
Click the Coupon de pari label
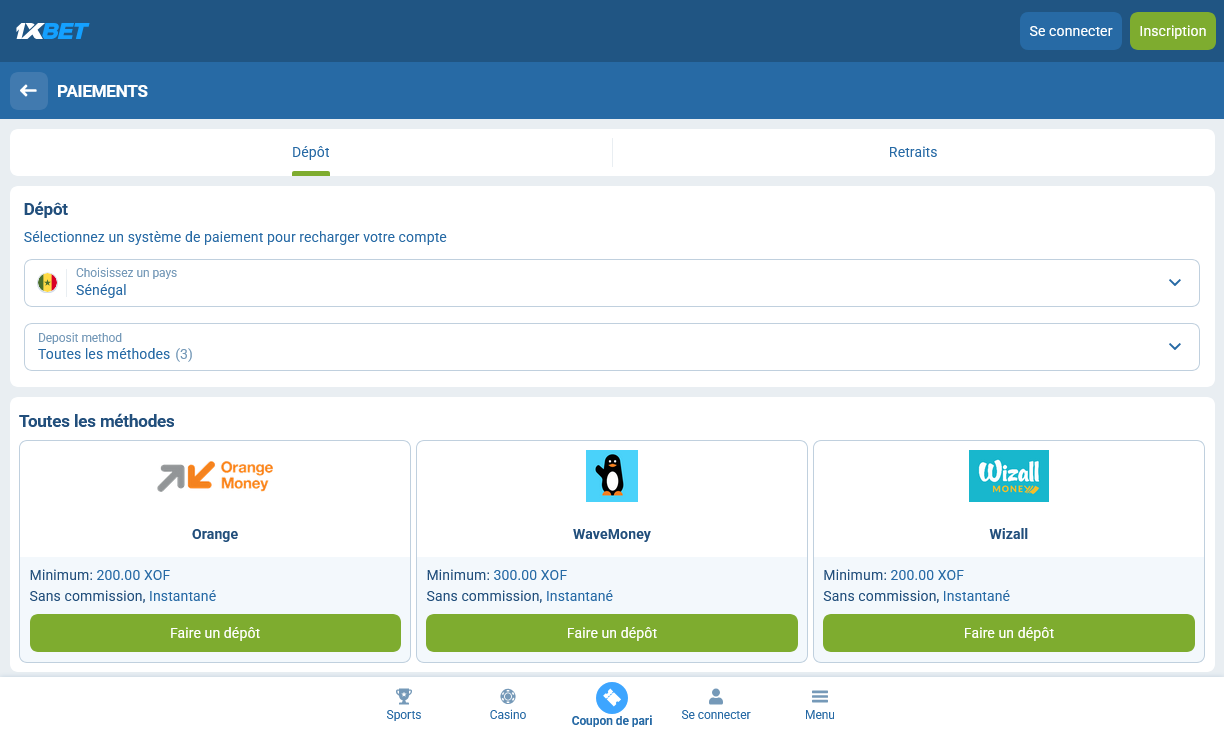(x=612, y=721)
